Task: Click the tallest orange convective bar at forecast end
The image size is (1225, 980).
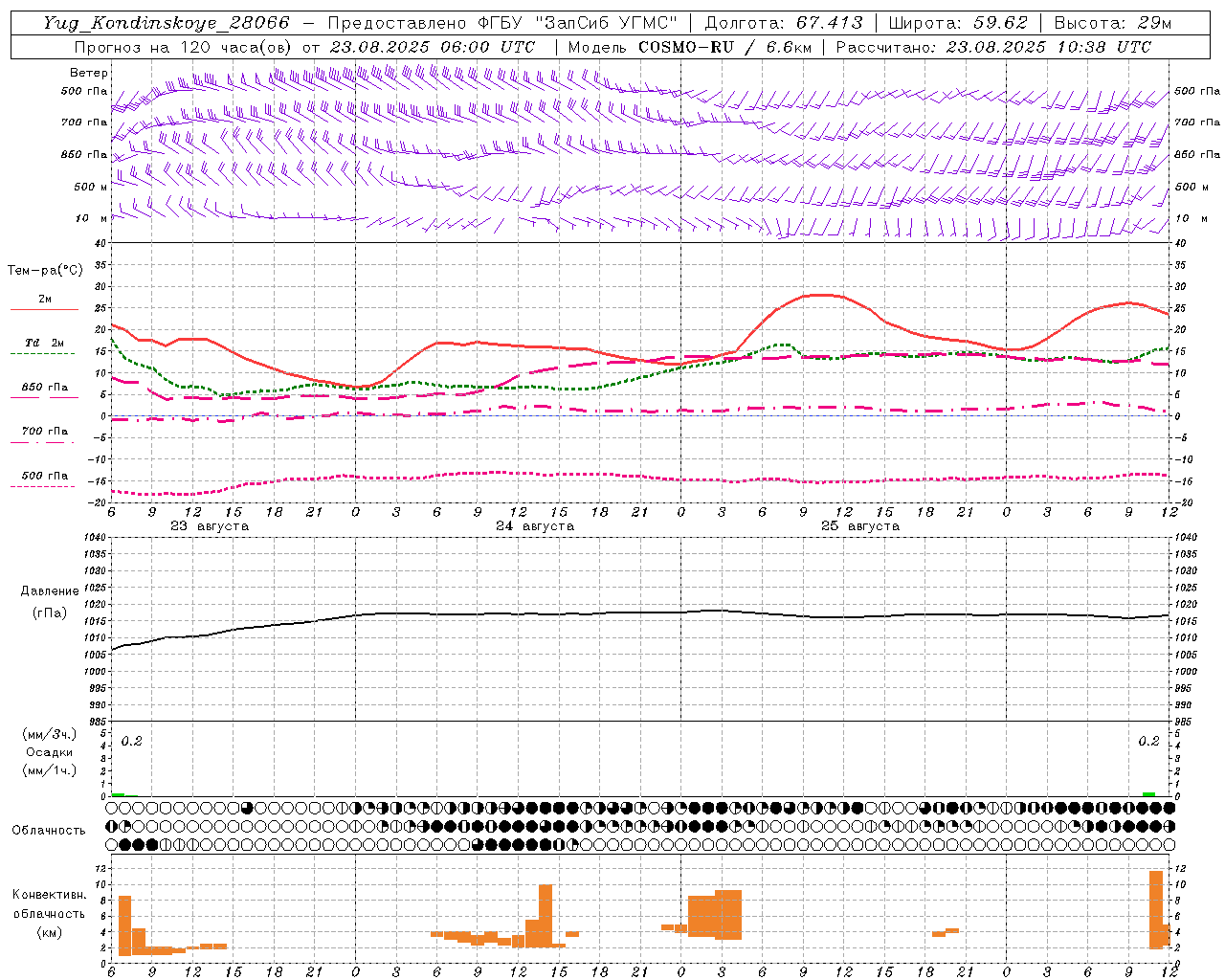Action: (1156, 909)
